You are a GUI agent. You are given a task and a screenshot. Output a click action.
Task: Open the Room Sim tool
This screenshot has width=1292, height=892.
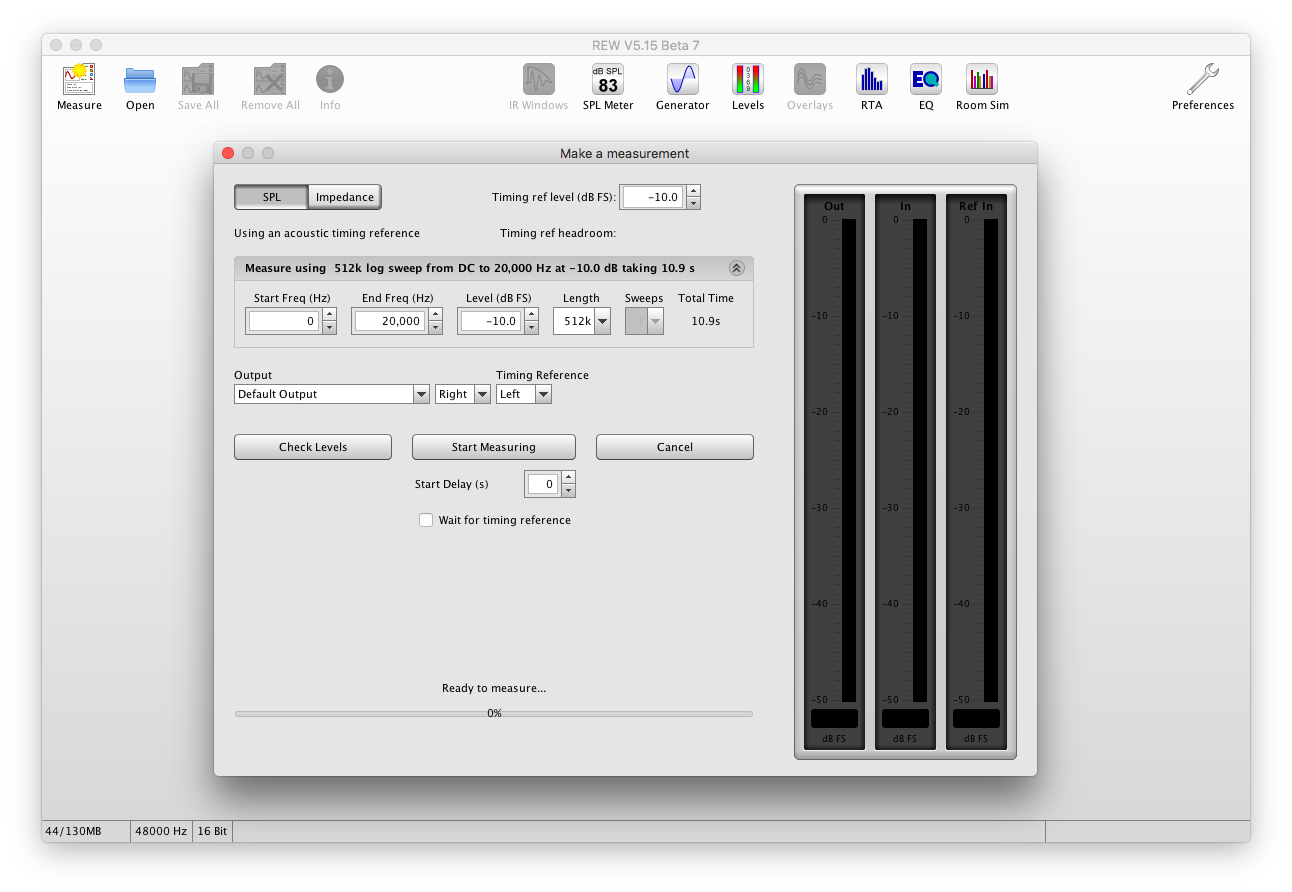pyautogui.click(x=981, y=85)
